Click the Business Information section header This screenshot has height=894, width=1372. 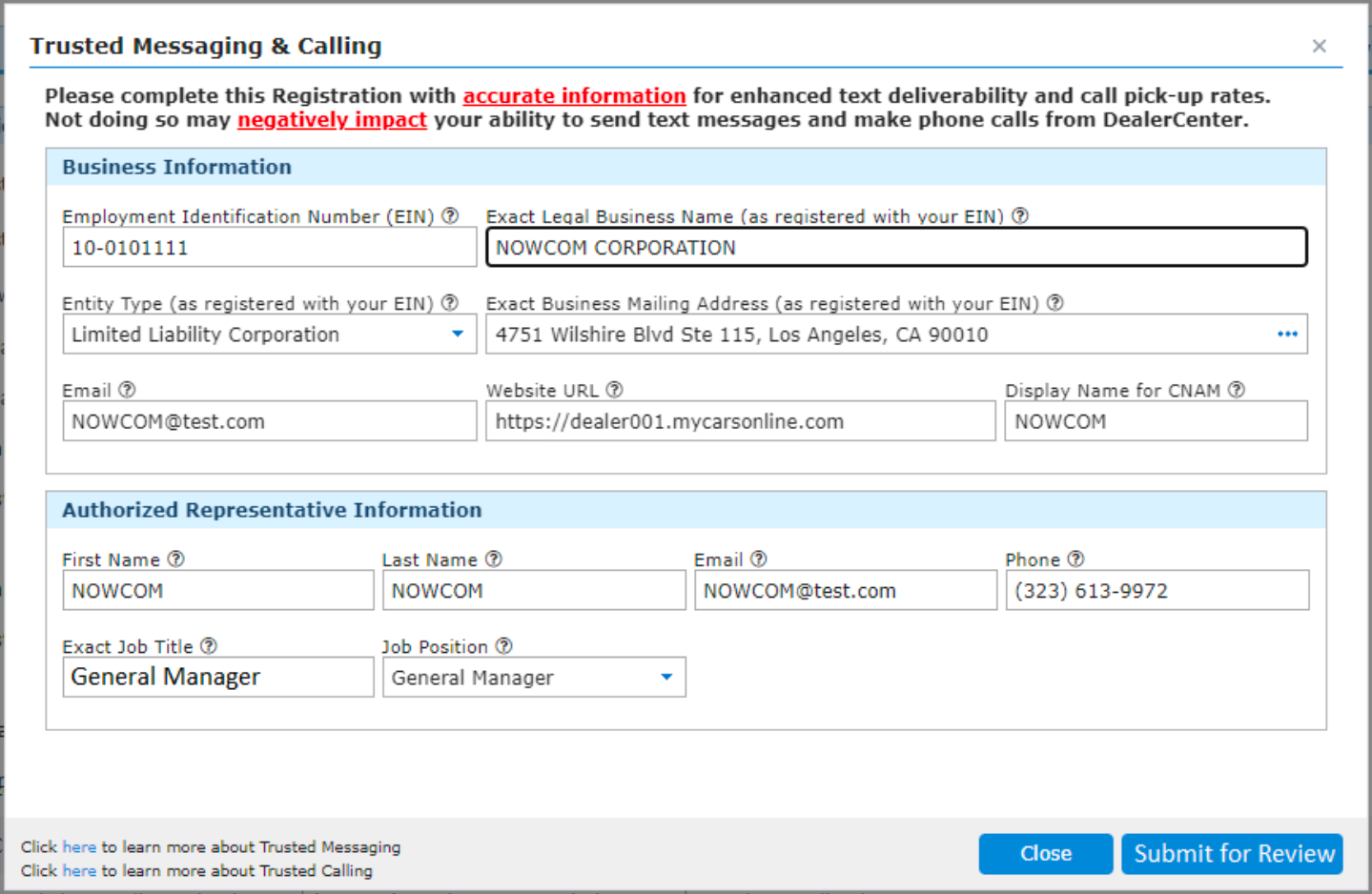(686, 167)
